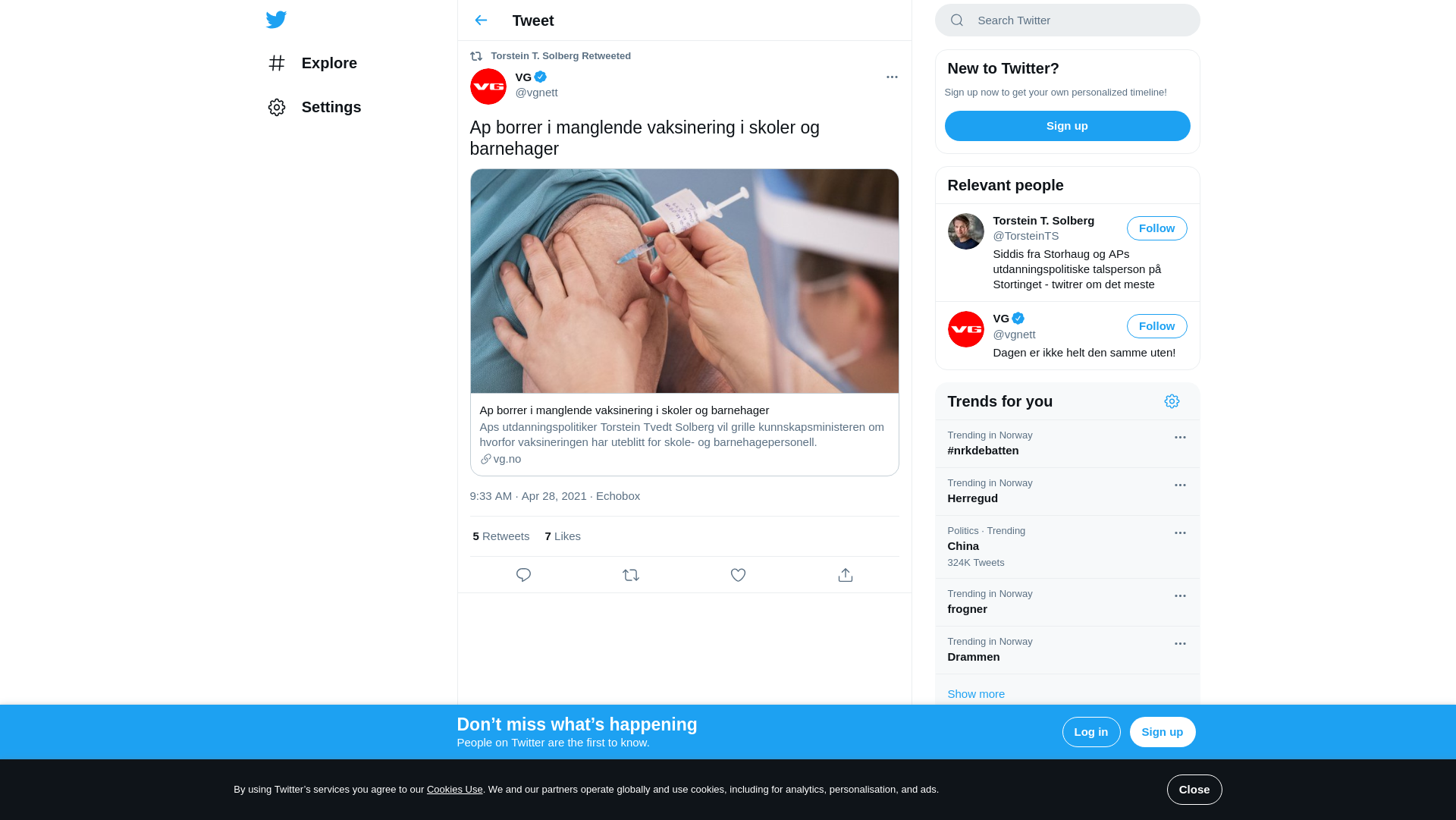Open Settings from the sidebar
The height and width of the screenshot is (820, 1456).
315,107
